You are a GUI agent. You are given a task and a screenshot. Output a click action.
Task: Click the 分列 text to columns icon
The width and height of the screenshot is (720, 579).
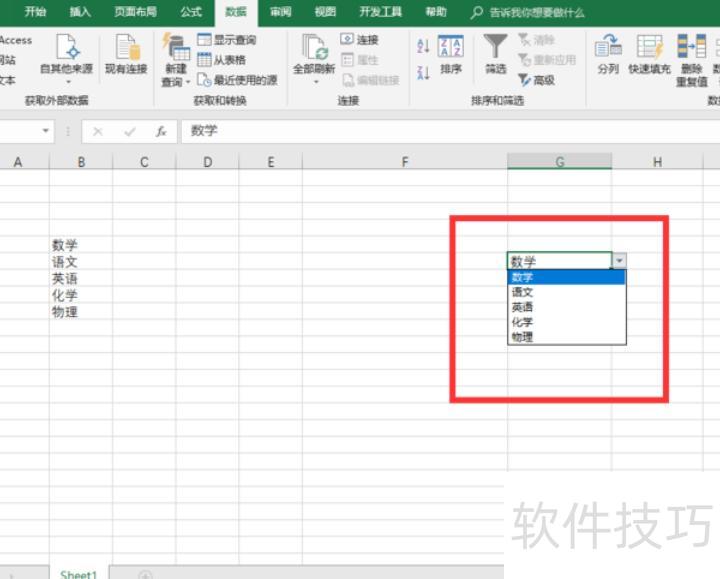pos(608,47)
